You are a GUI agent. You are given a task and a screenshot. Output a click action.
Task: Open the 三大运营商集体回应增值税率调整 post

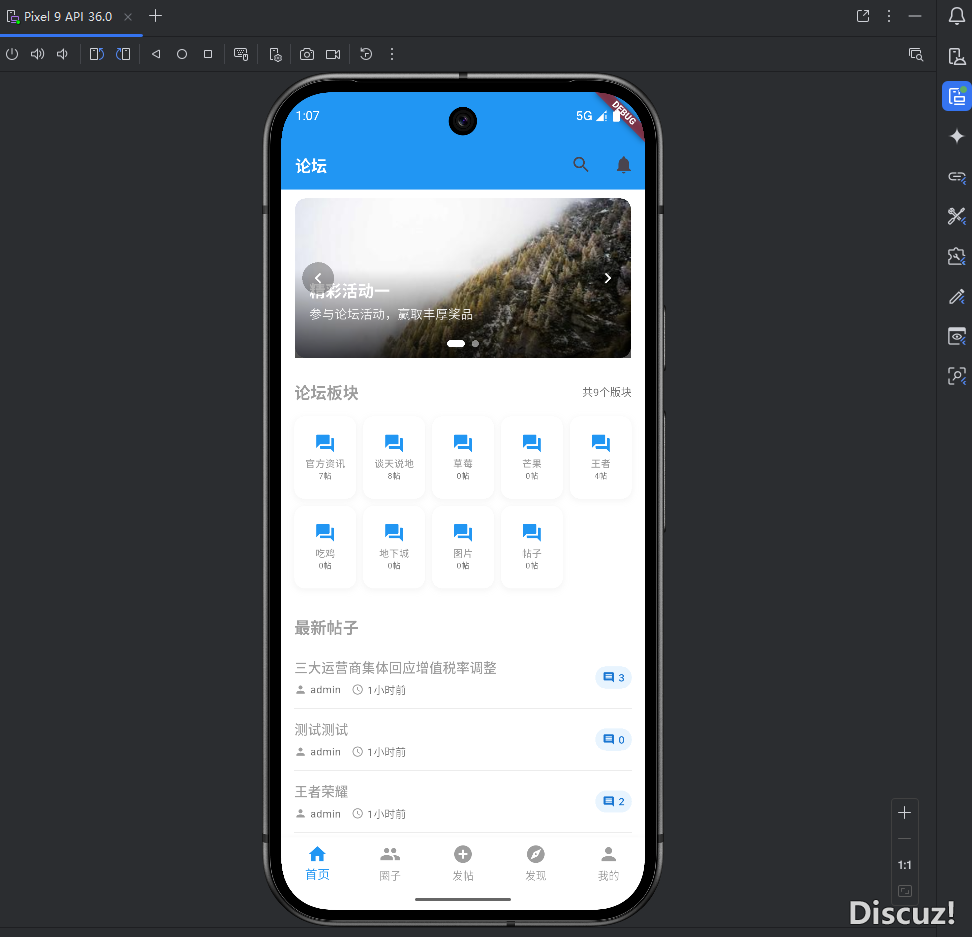(396, 668)
